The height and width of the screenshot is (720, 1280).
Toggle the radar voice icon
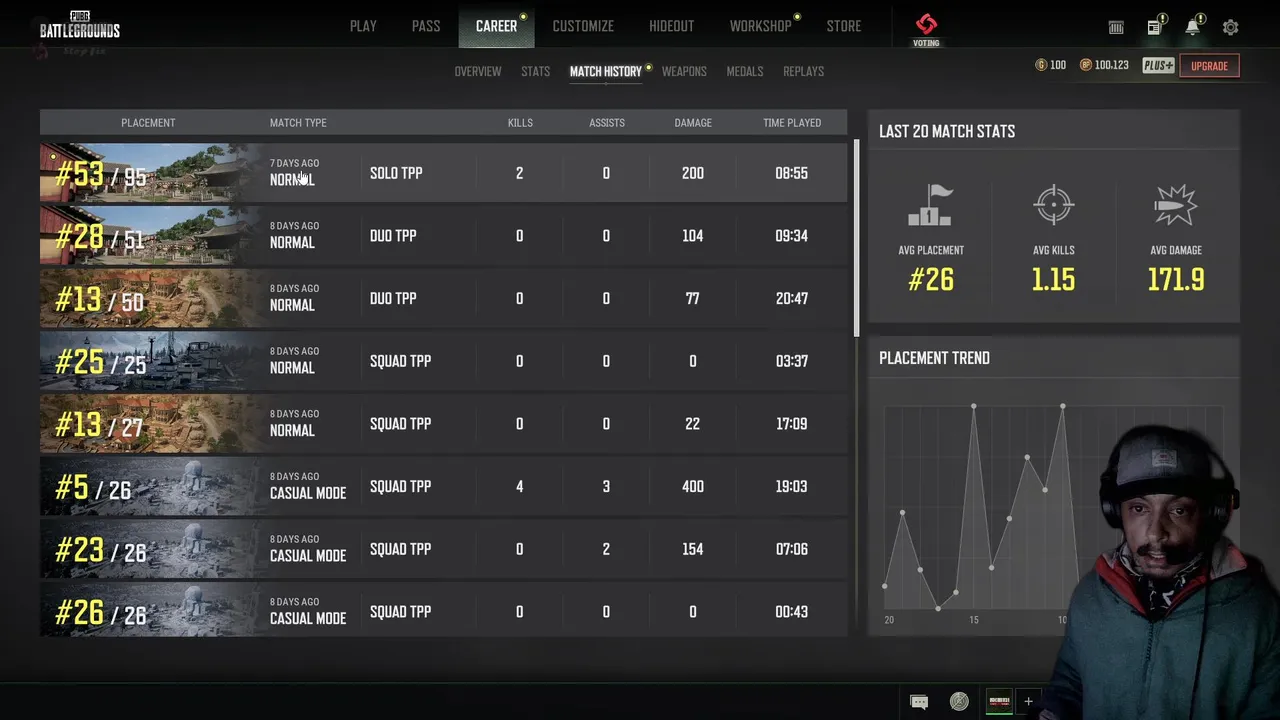[959, 702]
